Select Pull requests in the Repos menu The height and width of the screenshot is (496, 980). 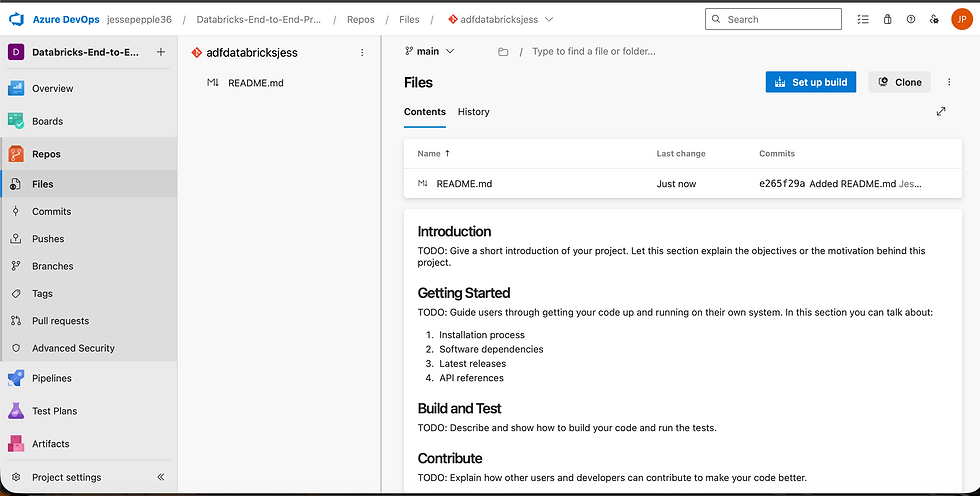(60, 321)
